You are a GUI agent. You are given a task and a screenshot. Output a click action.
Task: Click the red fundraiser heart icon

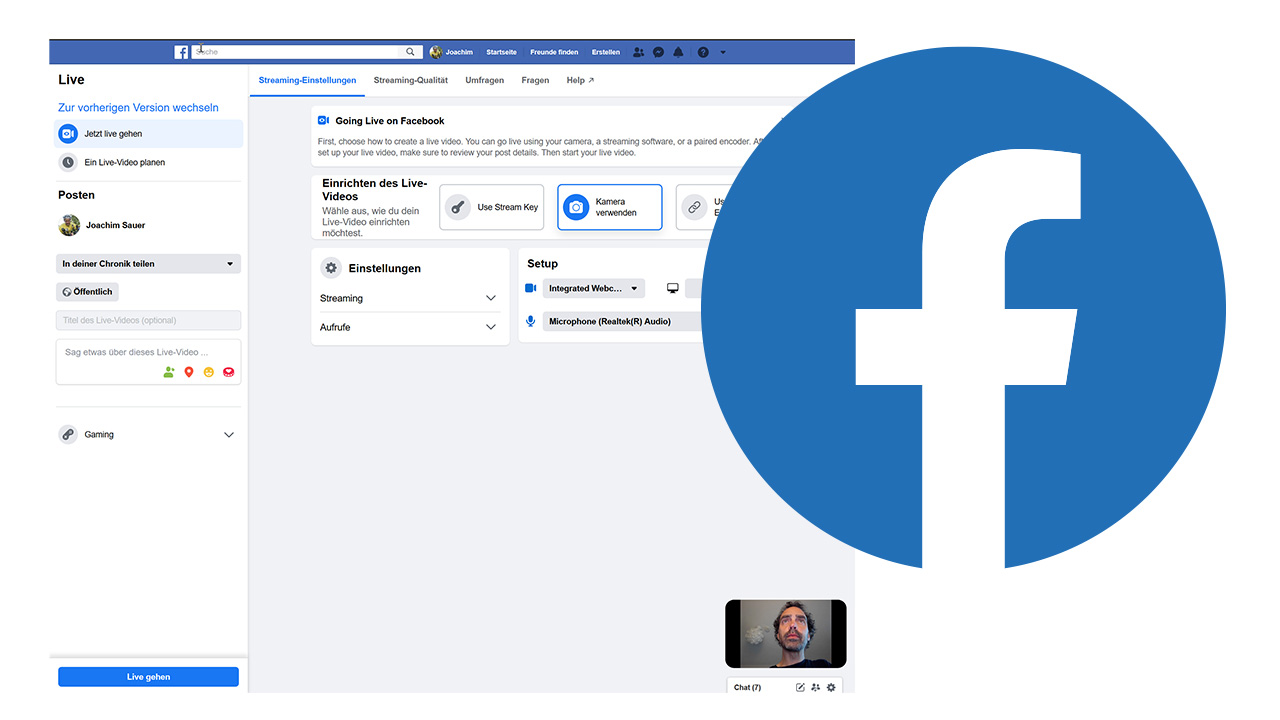pos(229,372)
